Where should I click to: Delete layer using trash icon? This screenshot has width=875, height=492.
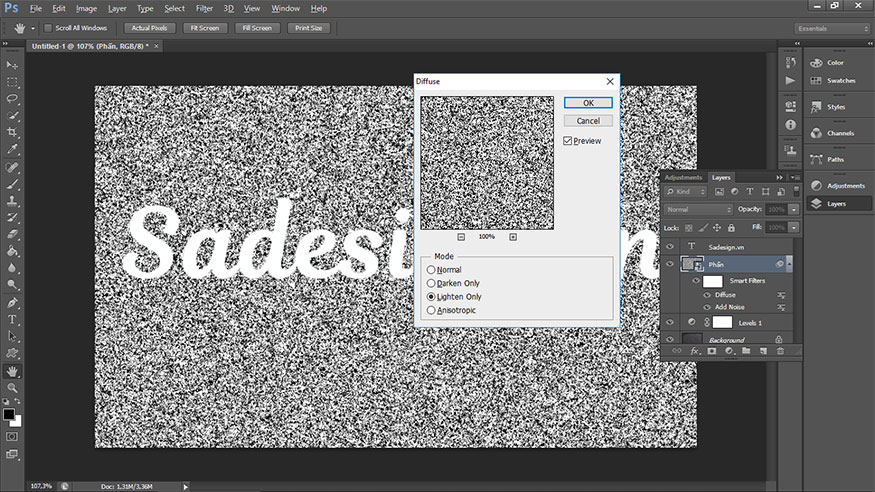780,351
